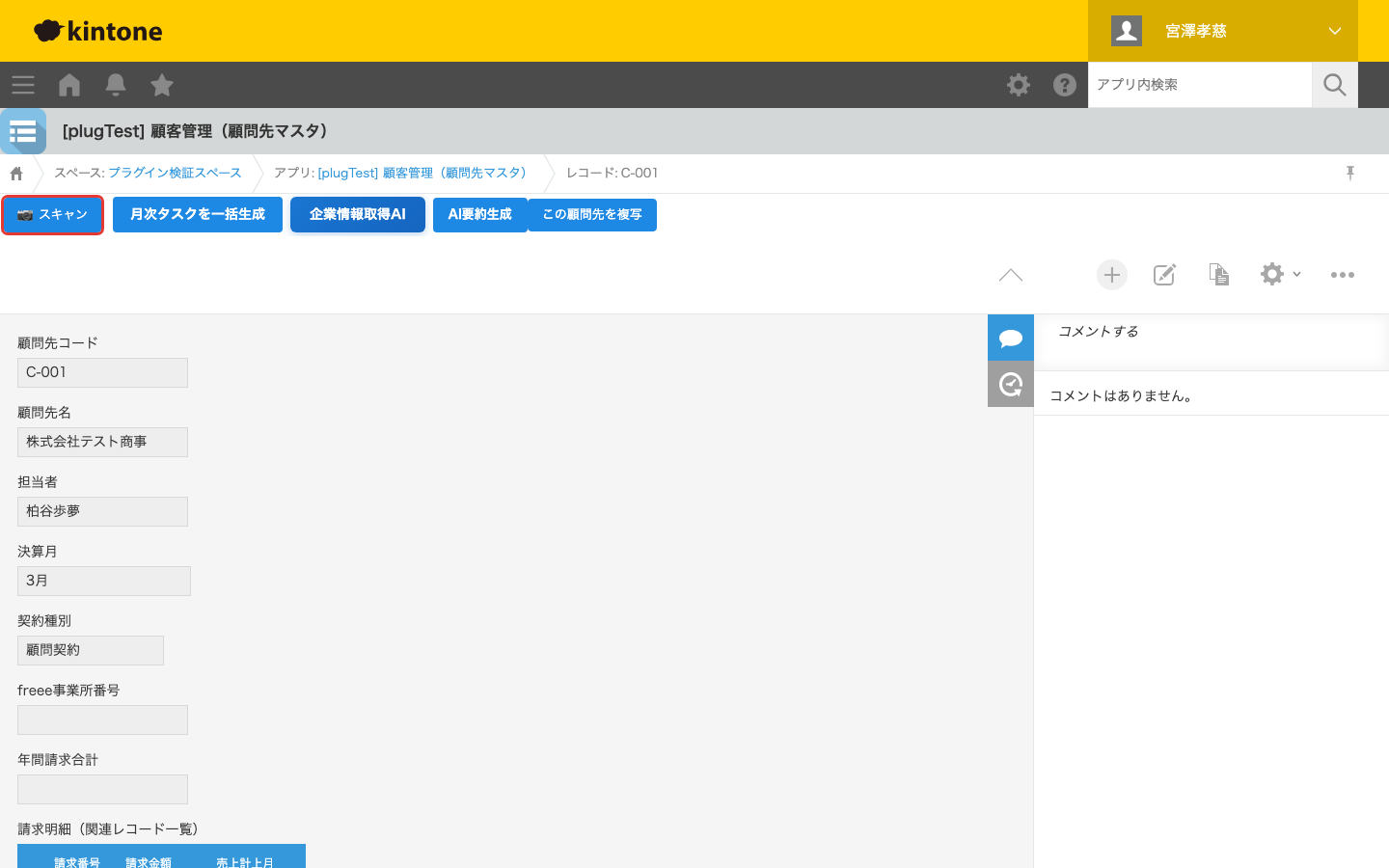1389x868 pixels.
Task: Show the record change history tab
Action: pyautogui.click(x=1011, y=384)
